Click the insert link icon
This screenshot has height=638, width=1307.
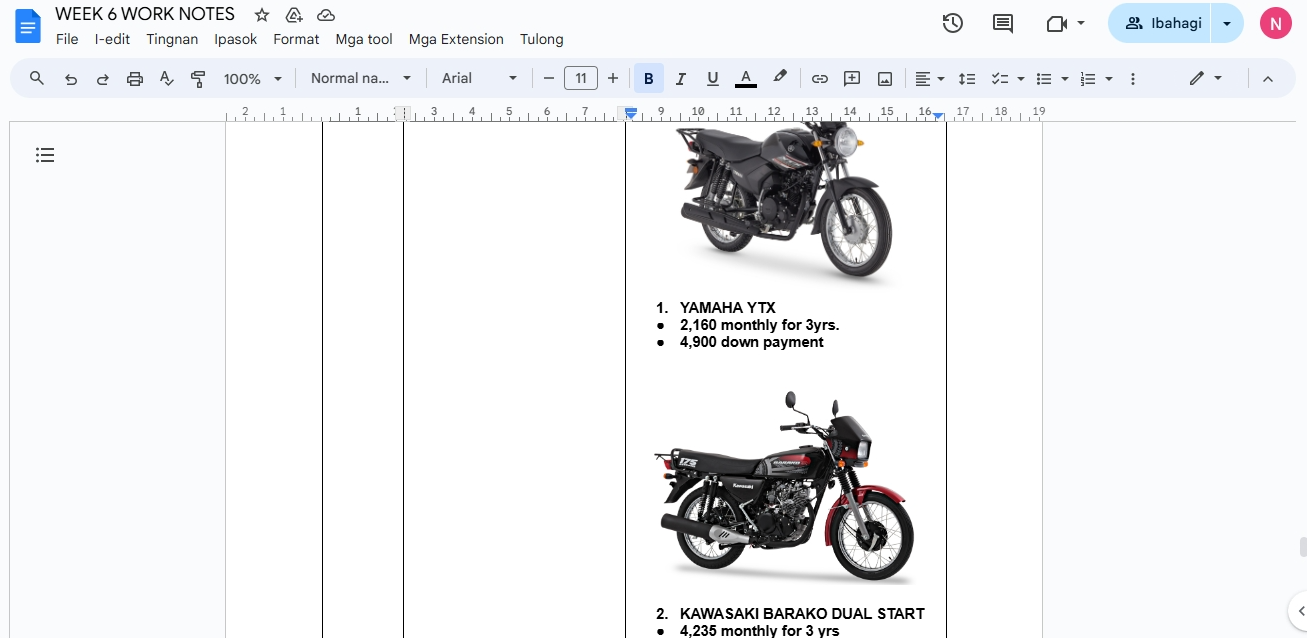tap(819, 79)
